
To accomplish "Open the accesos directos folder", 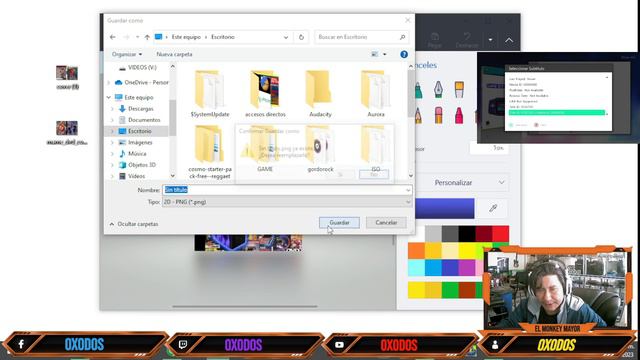I will pyautogui.click(x=265, y=94).
